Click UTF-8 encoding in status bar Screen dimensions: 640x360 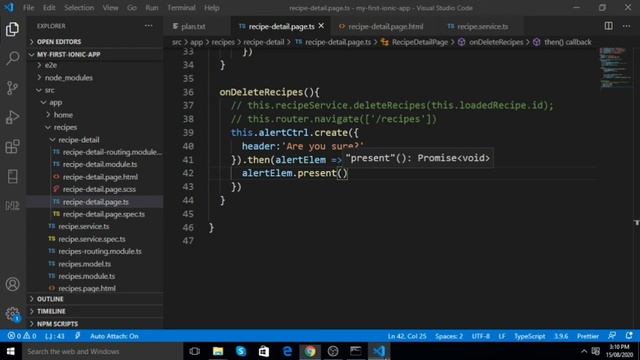(481, 336)
